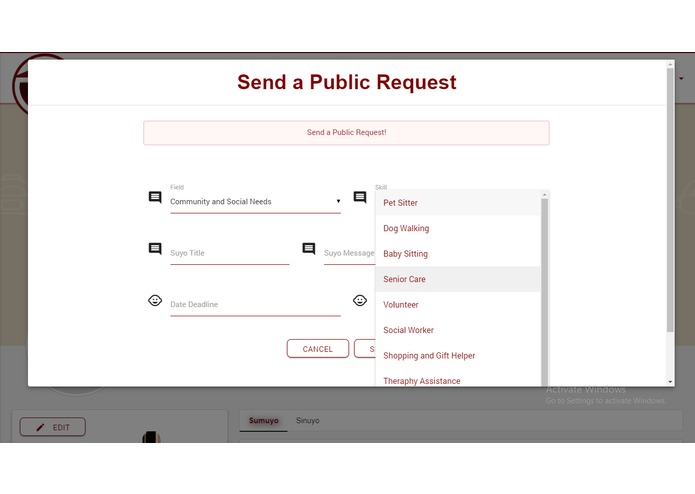Screen dimensions: 695x494
Task: Click the comment icon beside Suyo Title
Action: click(155, 249)
